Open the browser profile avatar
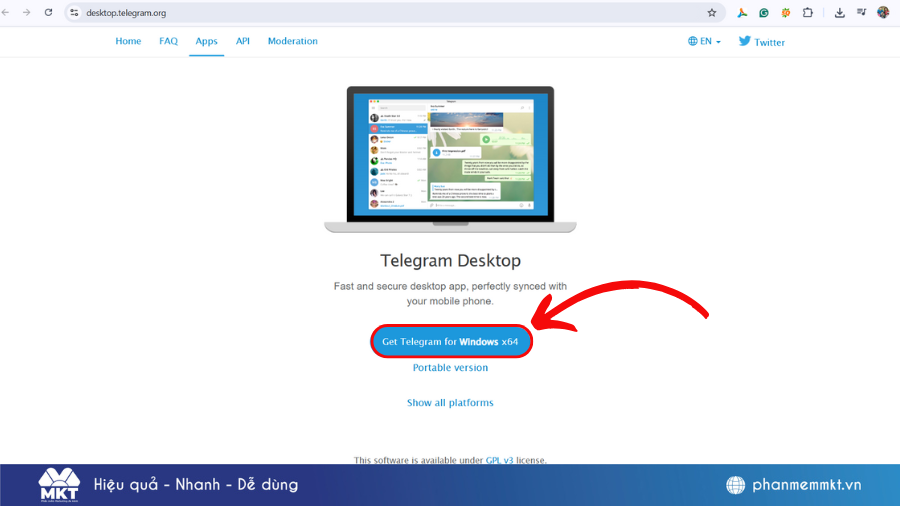The width and height of the screenshot is (900, 506). pos(883,13)
